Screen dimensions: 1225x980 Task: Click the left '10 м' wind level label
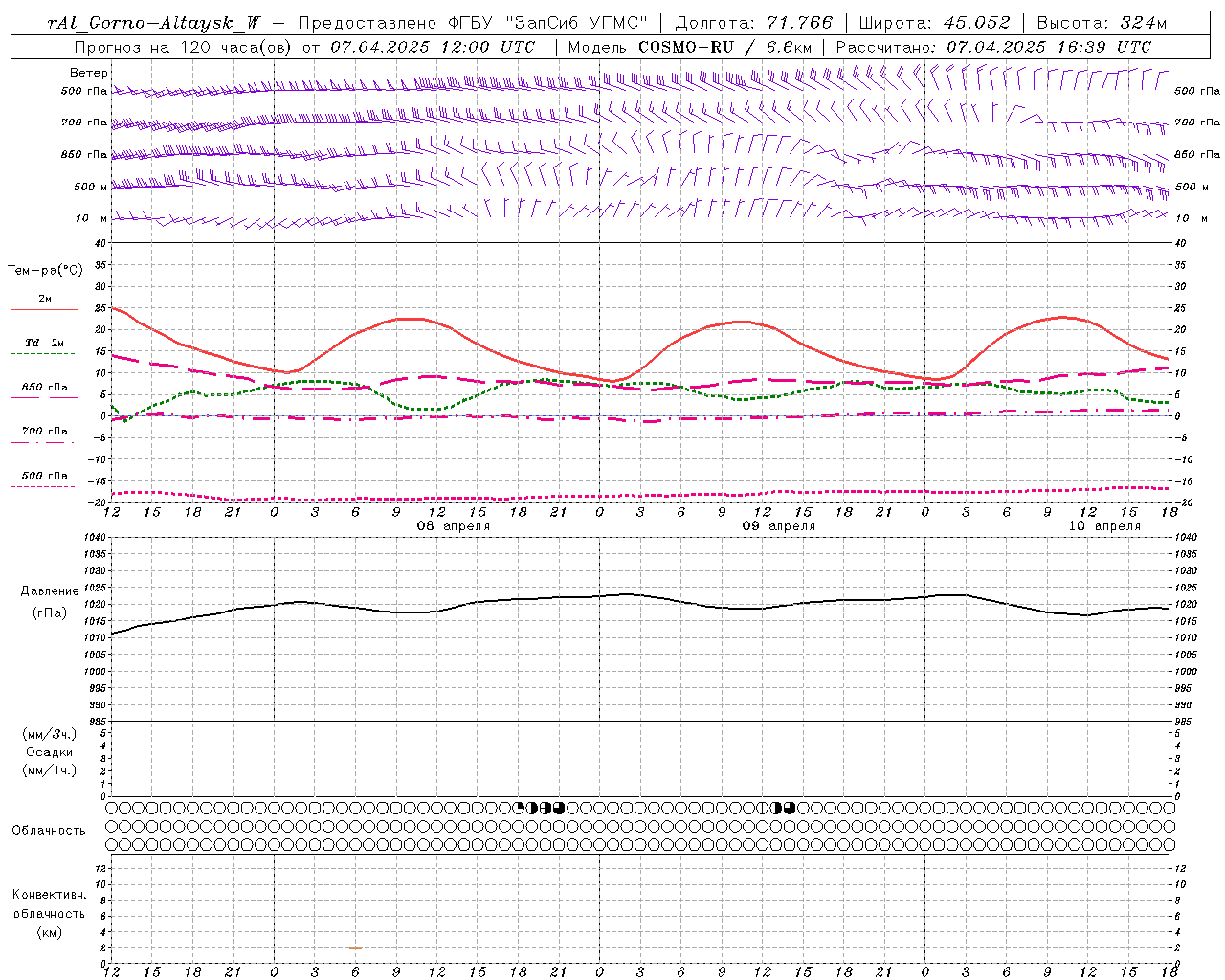pos(91,219)
